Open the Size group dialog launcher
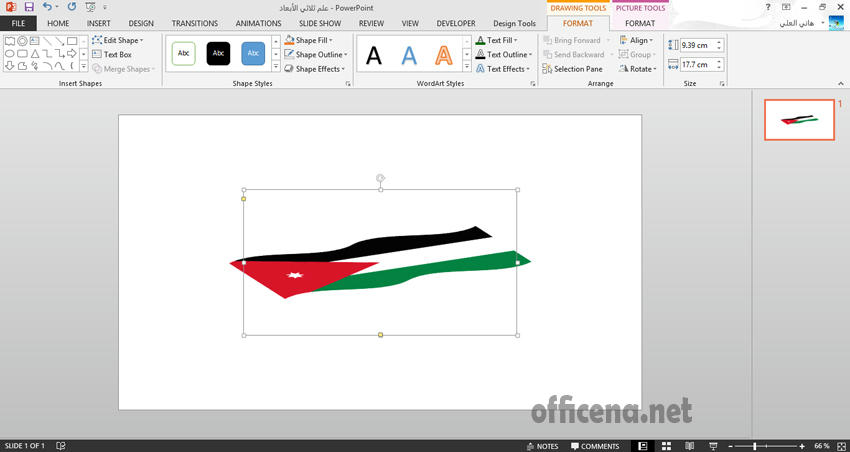 coord(722,84)
